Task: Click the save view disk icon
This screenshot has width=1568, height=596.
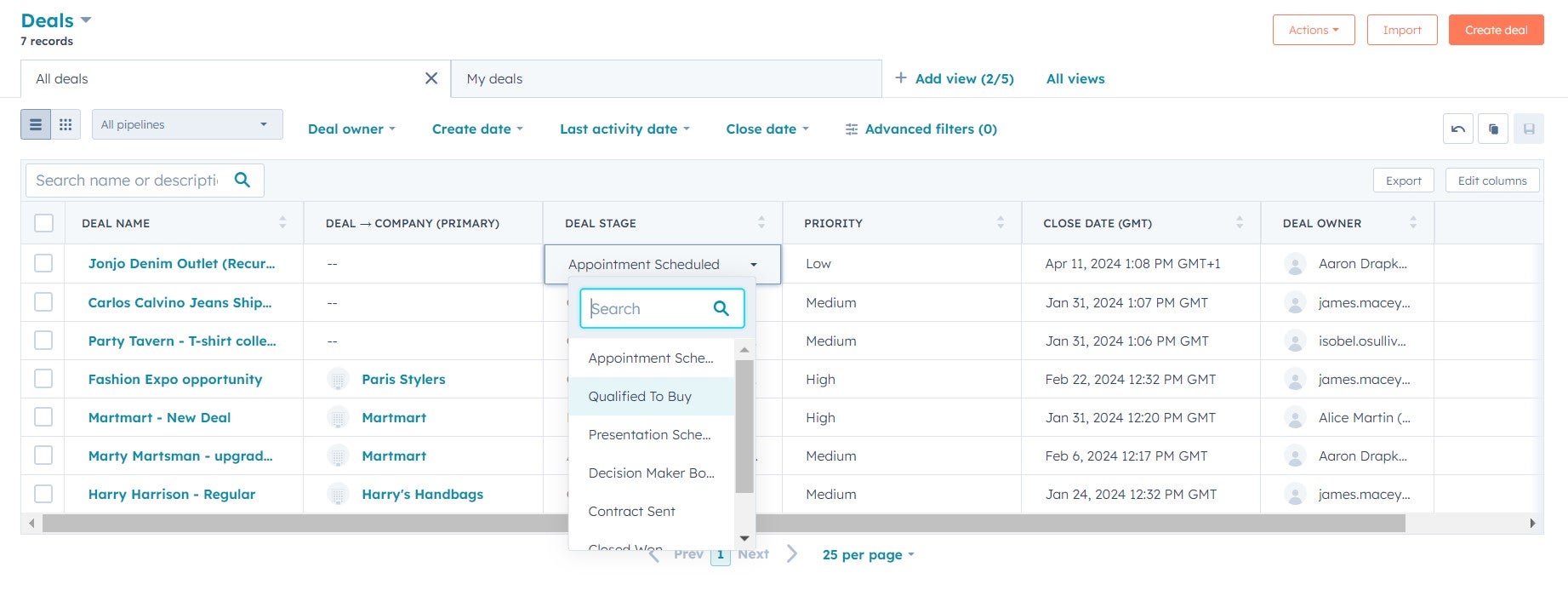Action: pyautogui.click(x=1529, y=129)
